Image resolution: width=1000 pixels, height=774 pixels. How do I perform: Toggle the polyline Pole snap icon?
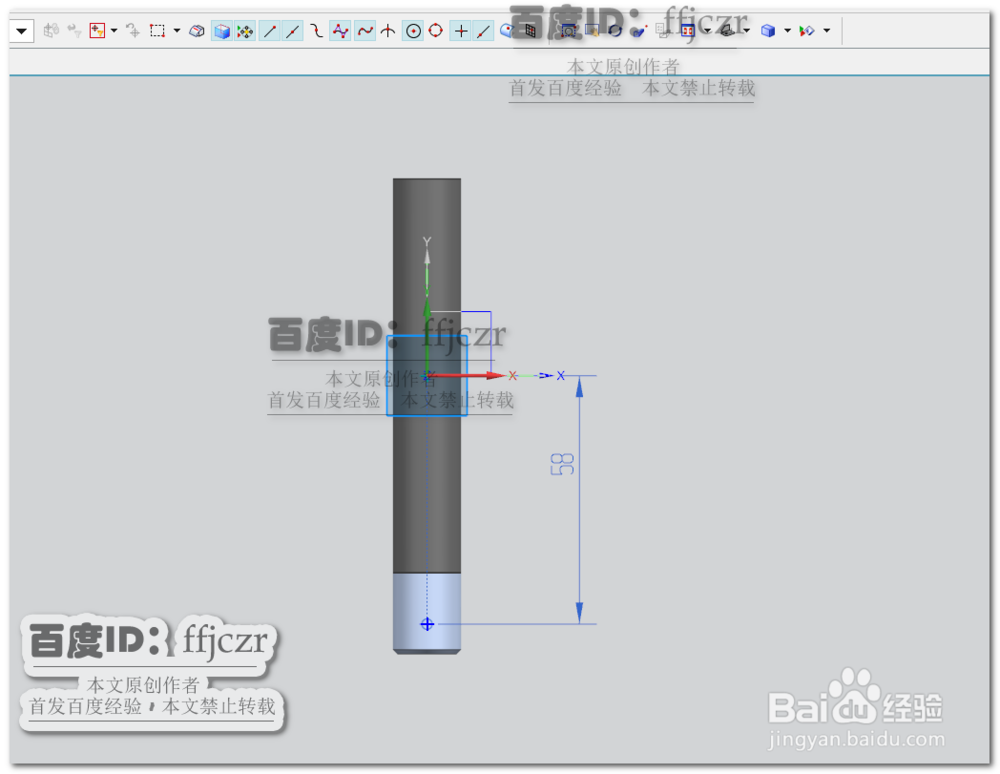click(340, 31)
